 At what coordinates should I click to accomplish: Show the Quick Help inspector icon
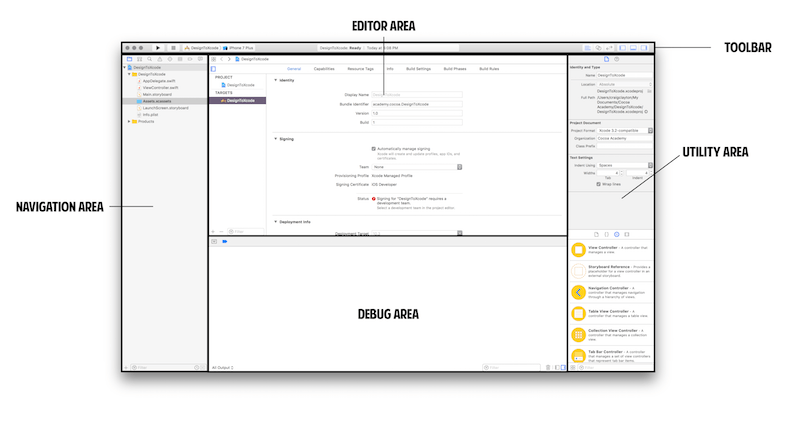616,59
